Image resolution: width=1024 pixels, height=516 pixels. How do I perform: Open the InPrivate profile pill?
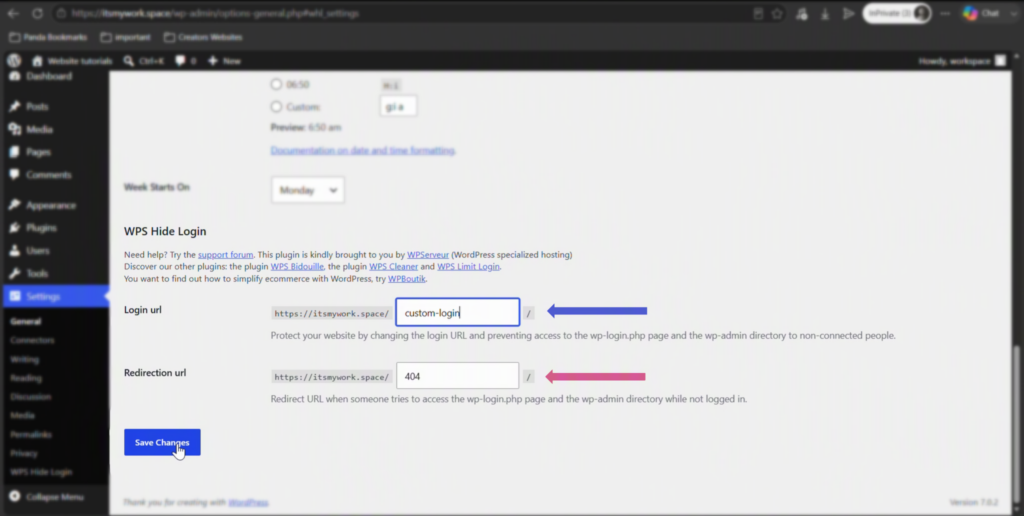point(897,13)
